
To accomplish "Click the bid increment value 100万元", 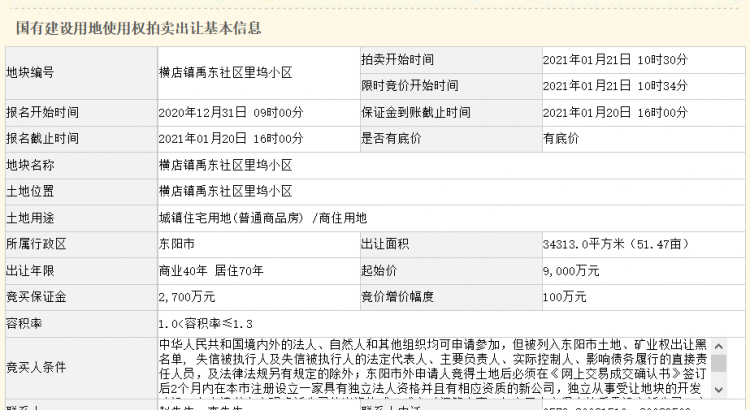I will pyautogui.click(x=564, y=296).
